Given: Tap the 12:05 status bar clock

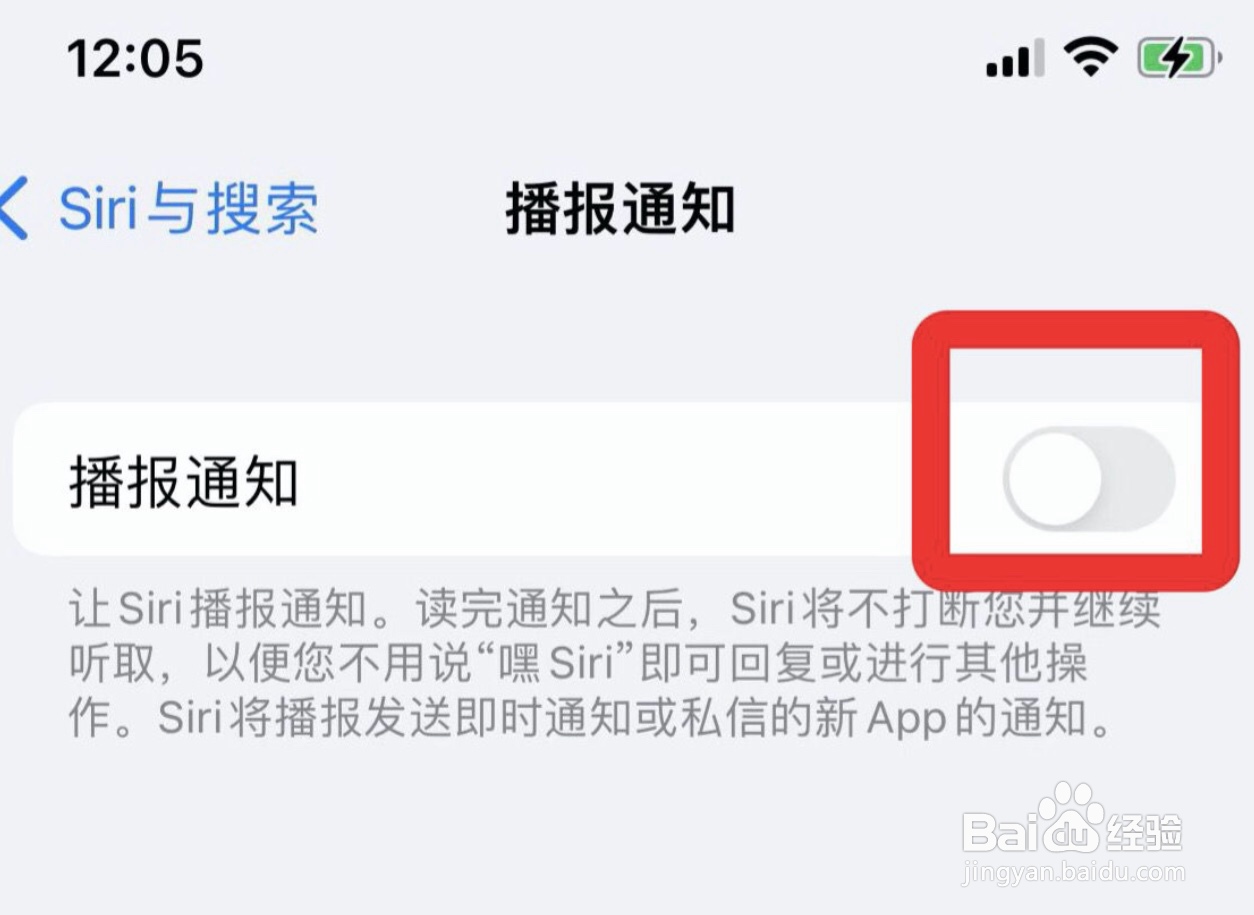Looking at the screenshot, I should tap(135, 58).
